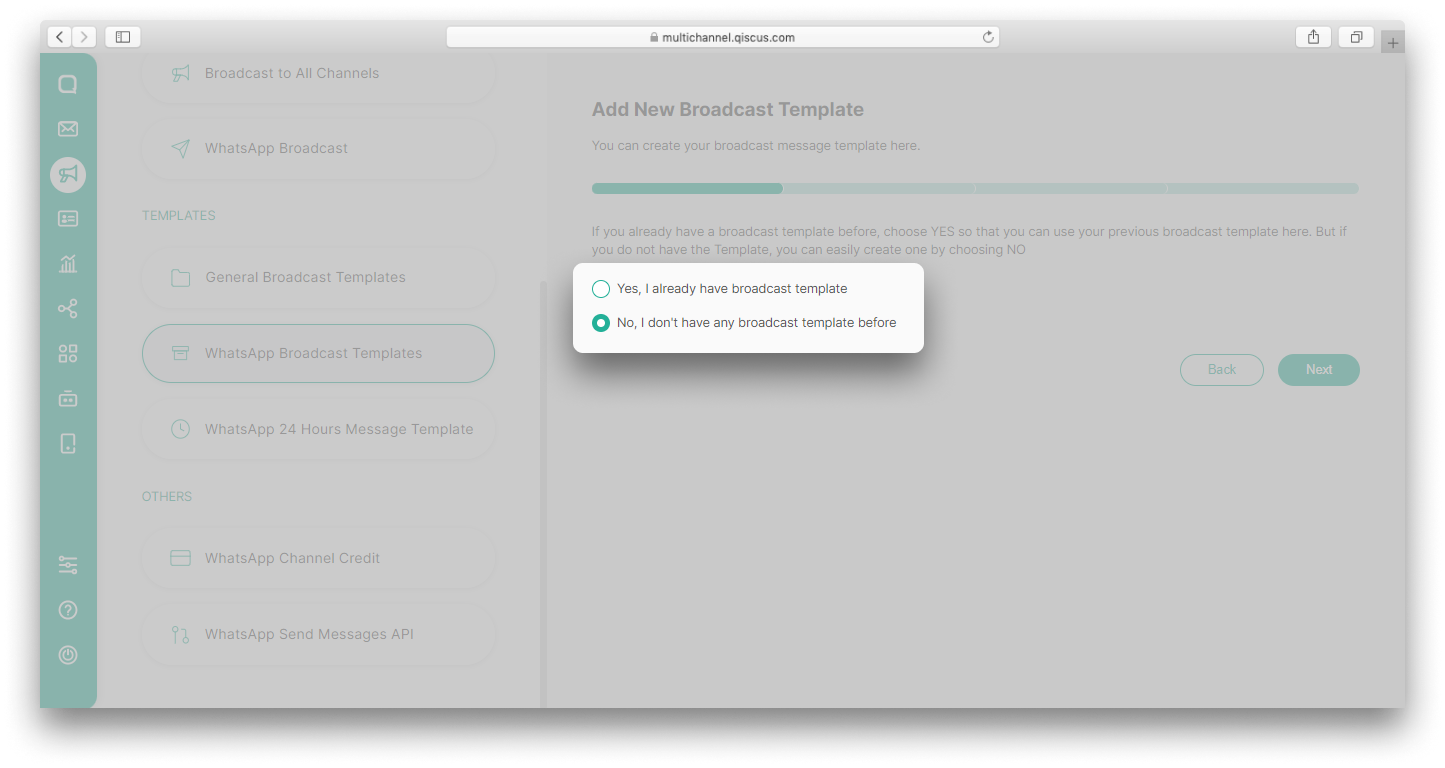Open WhatsApp Broadcast Templates menu item
The image size is (1445, 768).
[319, 353]
